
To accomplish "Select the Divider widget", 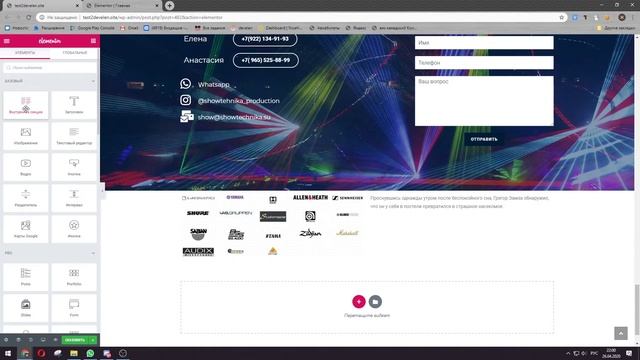I will 26,198.
